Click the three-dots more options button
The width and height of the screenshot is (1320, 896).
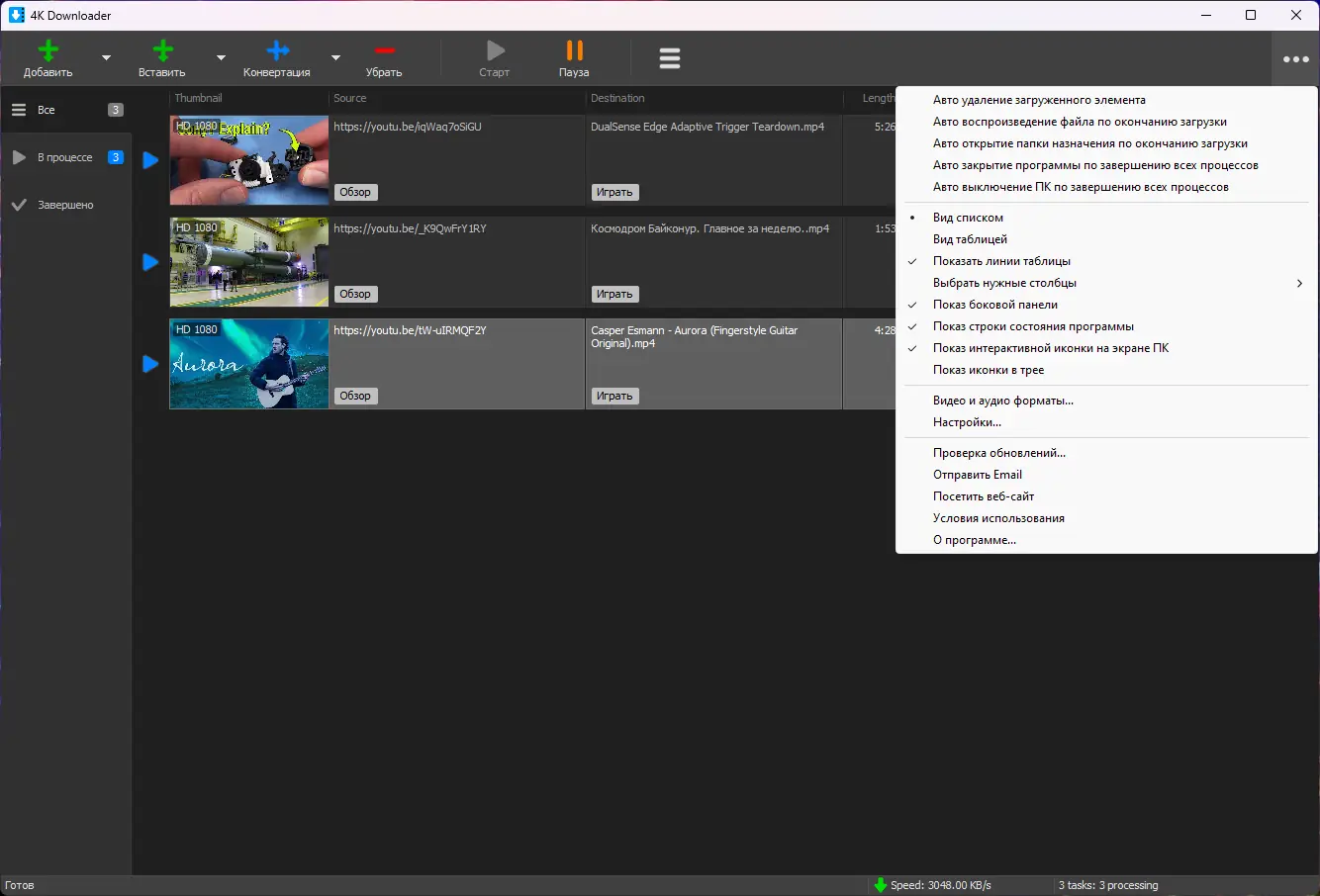pyautogui.click(x=1295, y=59)
